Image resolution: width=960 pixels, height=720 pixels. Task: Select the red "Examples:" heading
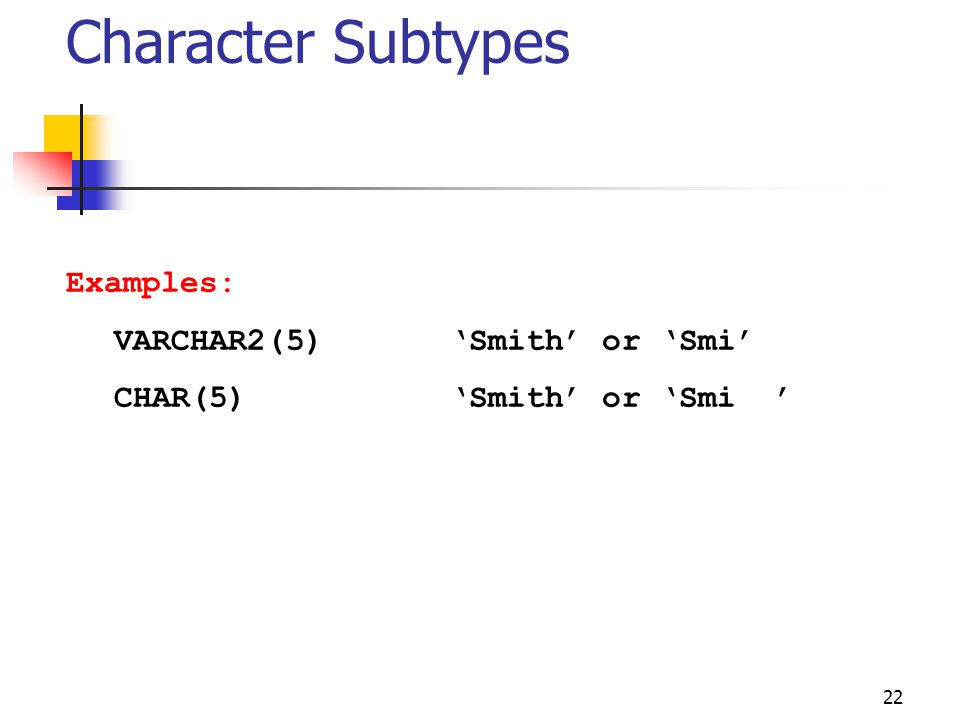149,283
